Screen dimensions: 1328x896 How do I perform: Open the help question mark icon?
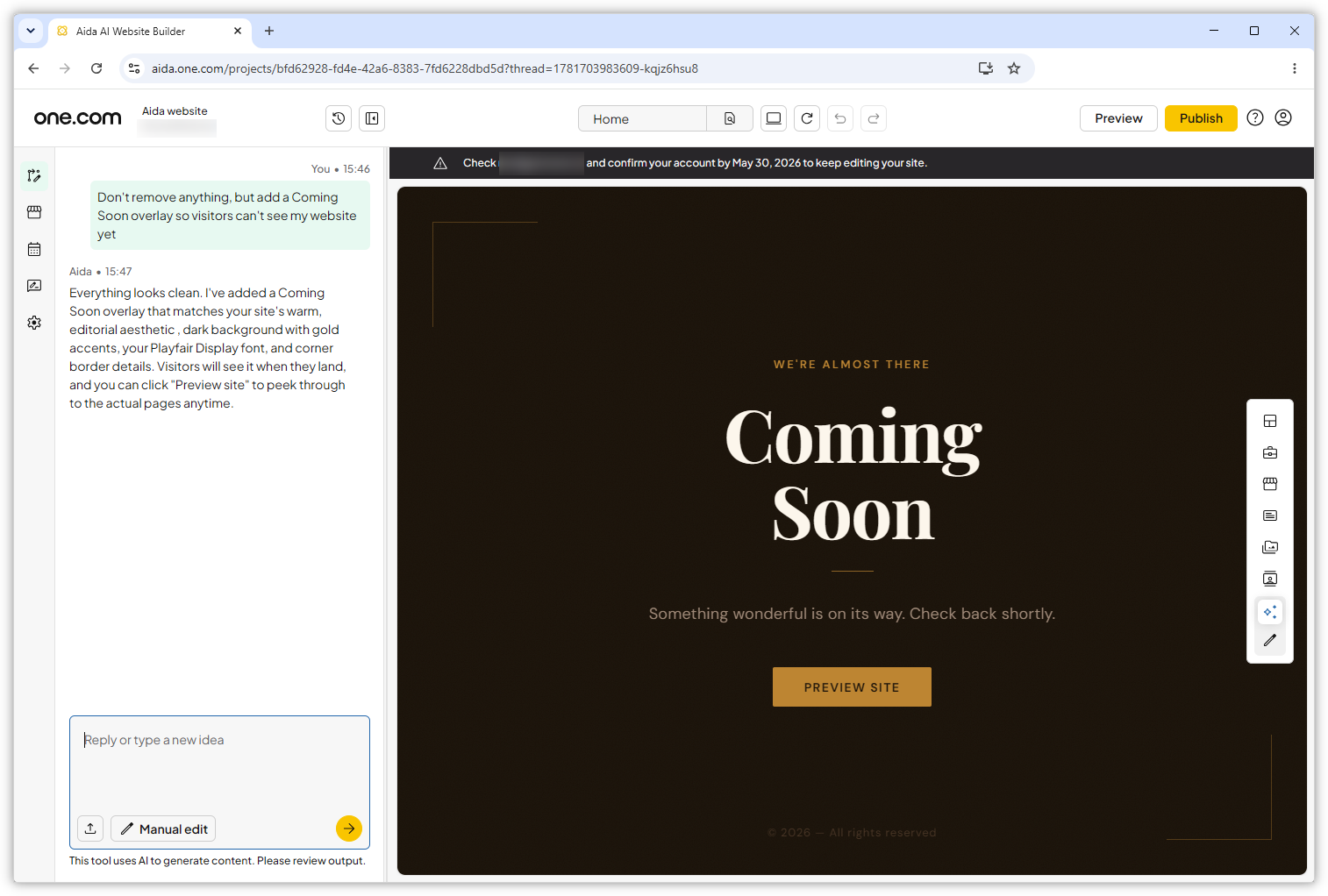[1255, 117]
